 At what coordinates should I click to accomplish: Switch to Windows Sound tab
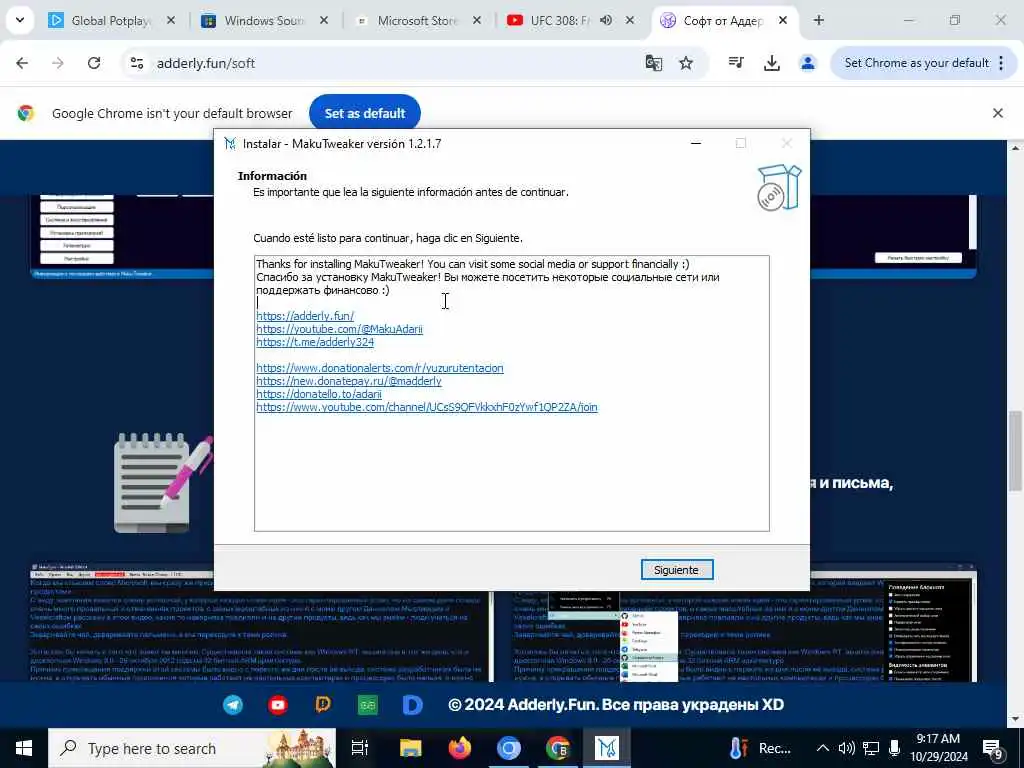[x=264, y=21]
